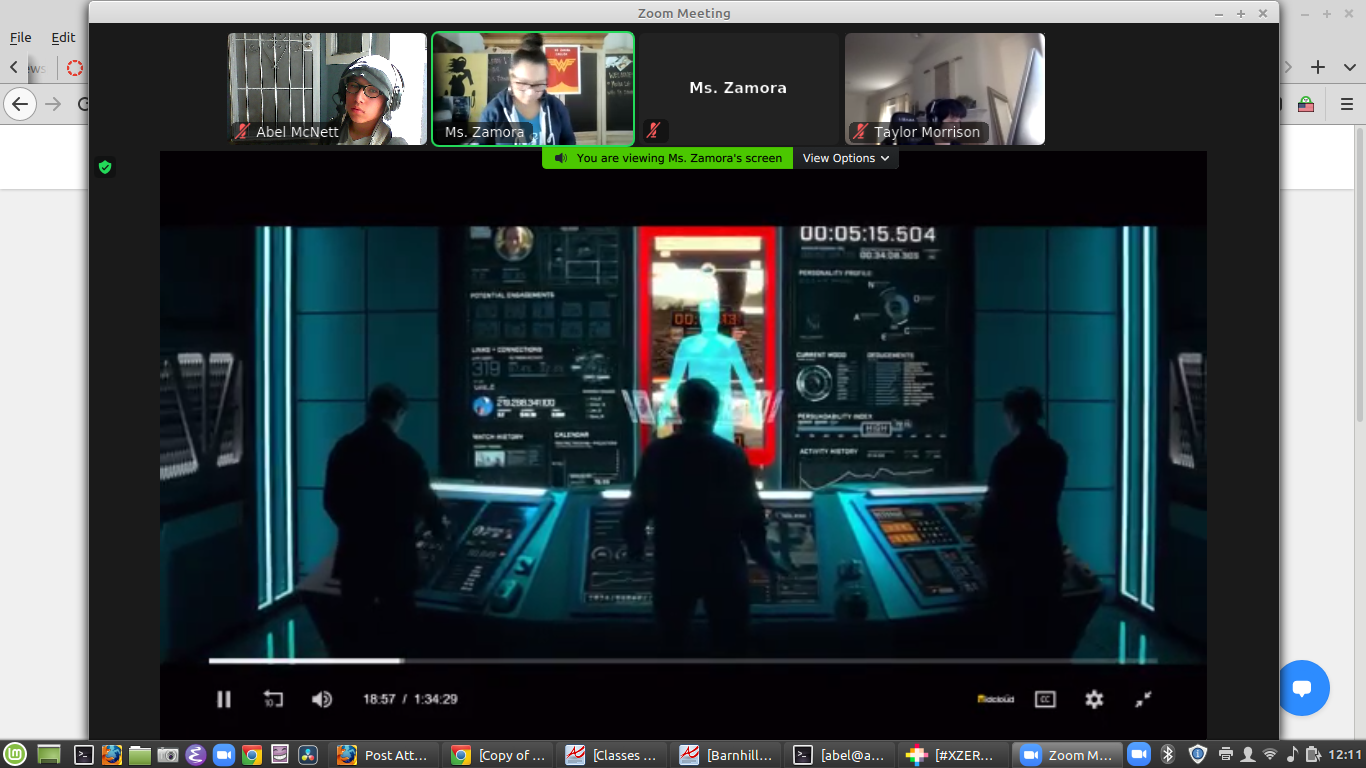The image size is (1366, 768).
Task: Open the Linux Mint start menu
Action: click(x=14, y=755)
